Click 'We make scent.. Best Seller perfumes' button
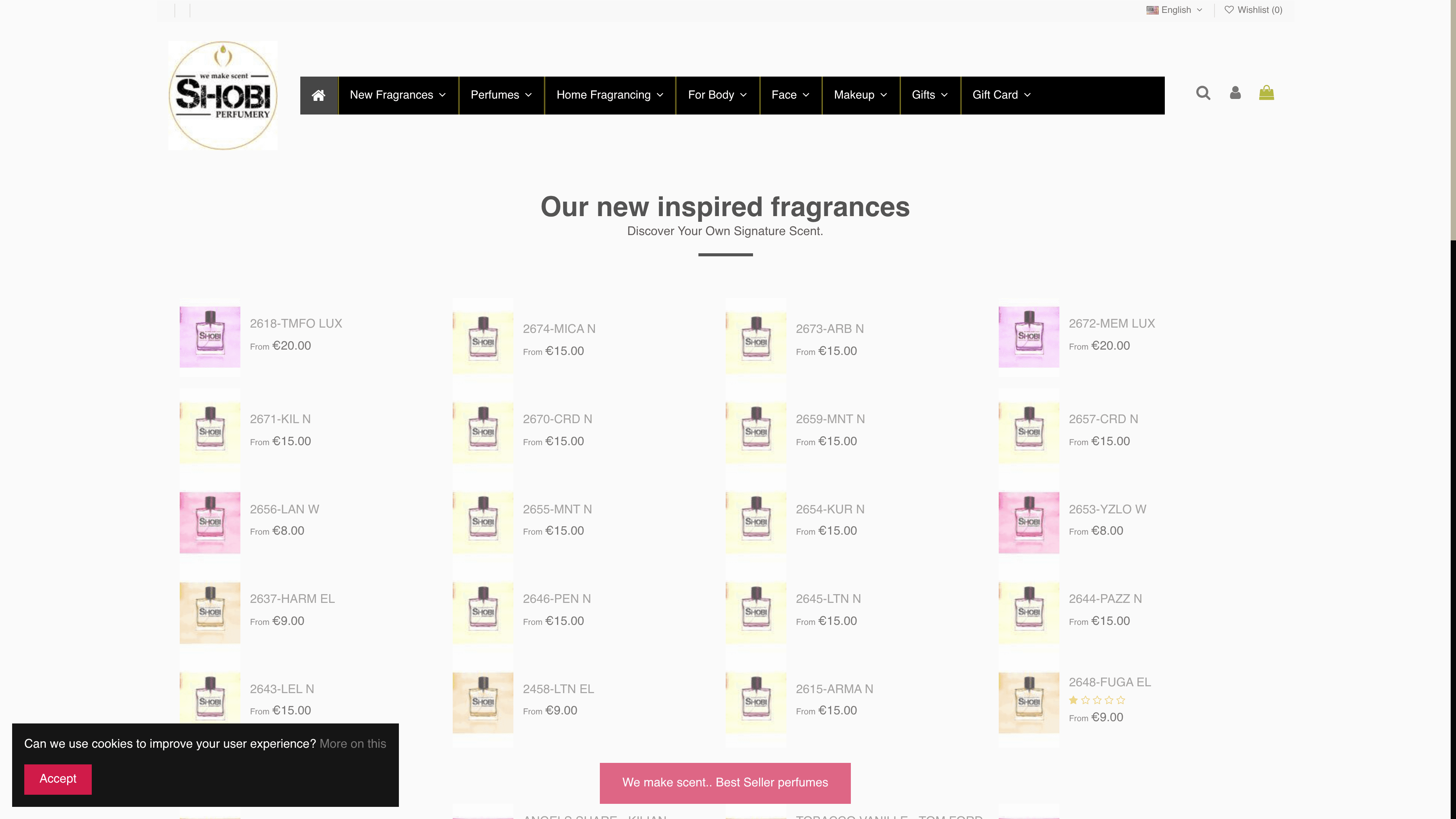Screen dimensions: 1456x819 coord(725,782)
